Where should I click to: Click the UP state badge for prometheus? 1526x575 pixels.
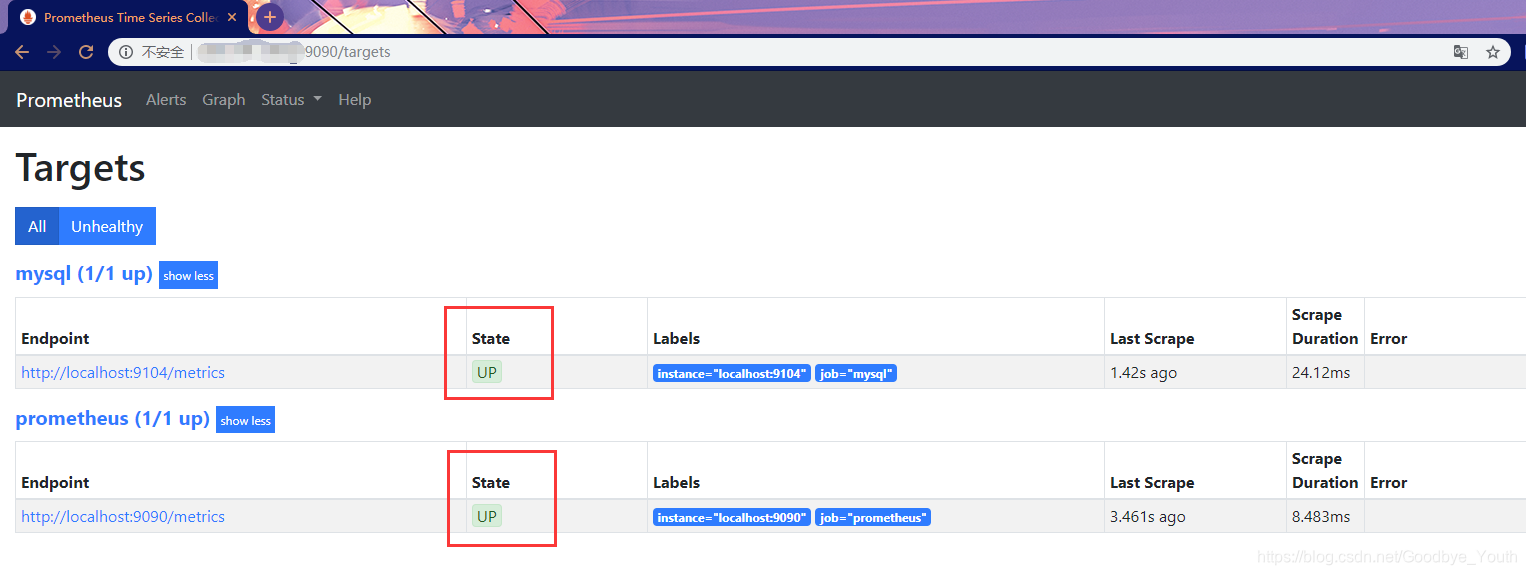pyautogui.click(x=487, y=516)
